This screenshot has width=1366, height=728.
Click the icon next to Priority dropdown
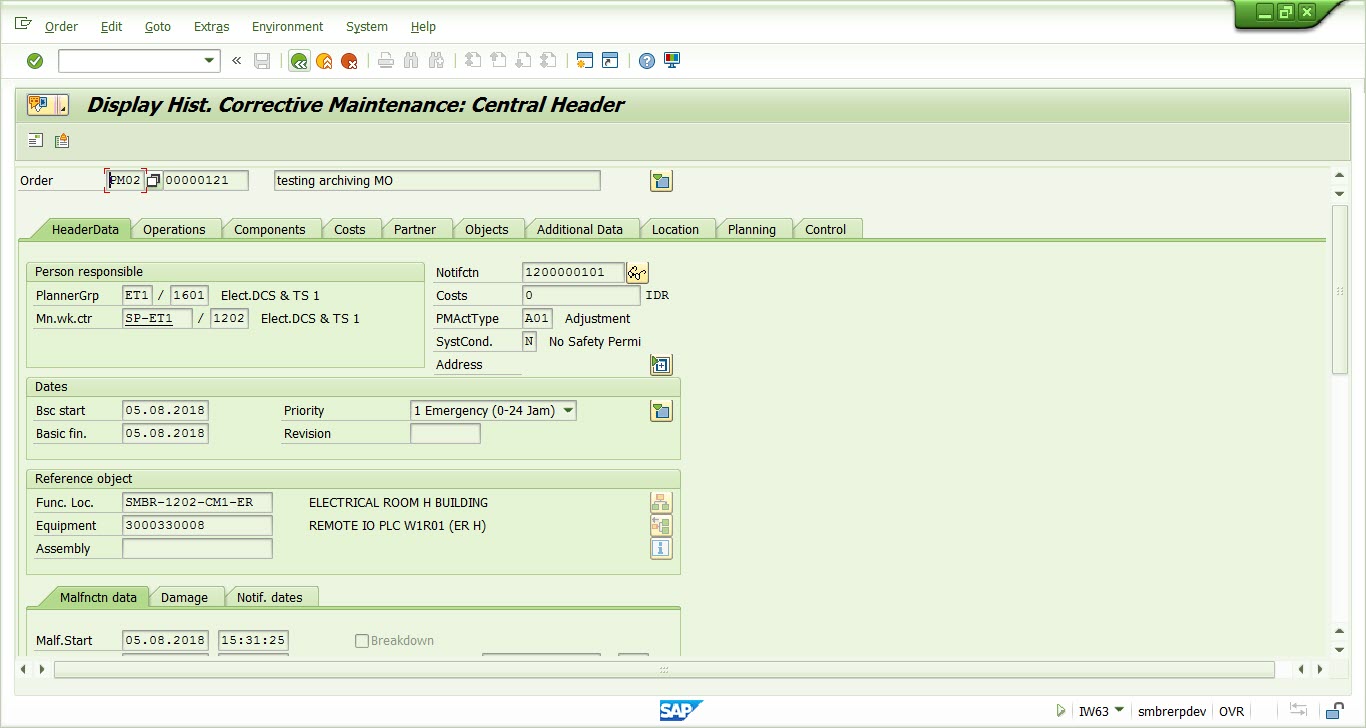(661, 411)
